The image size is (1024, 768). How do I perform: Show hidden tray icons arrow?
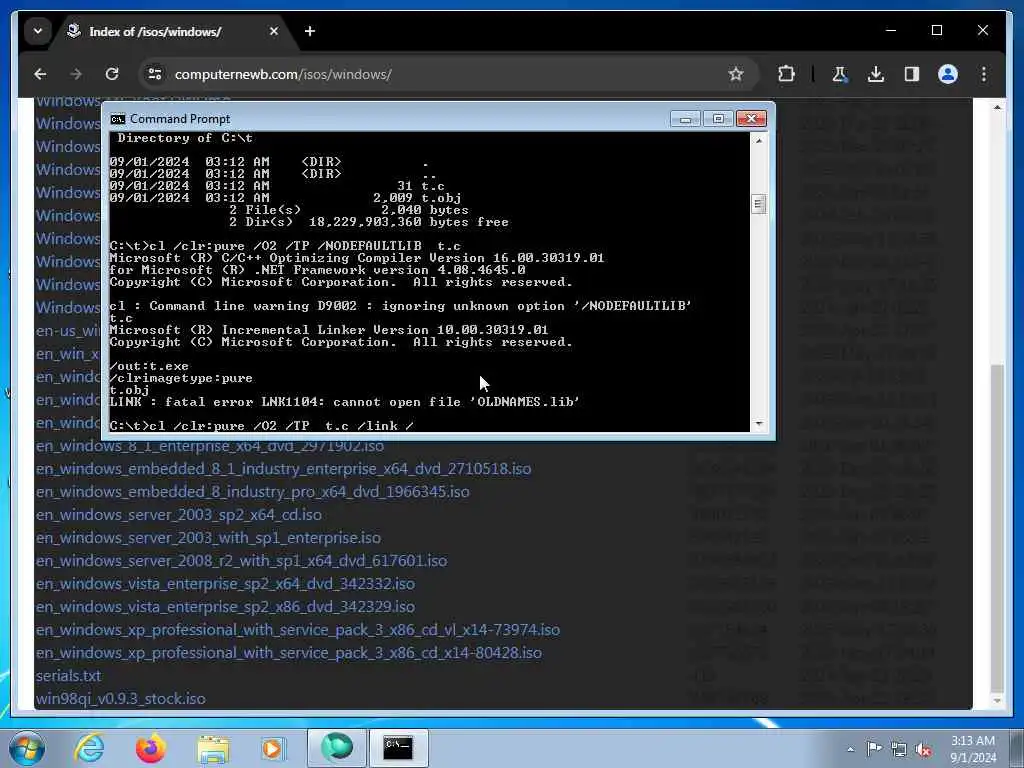coord(850,749)
